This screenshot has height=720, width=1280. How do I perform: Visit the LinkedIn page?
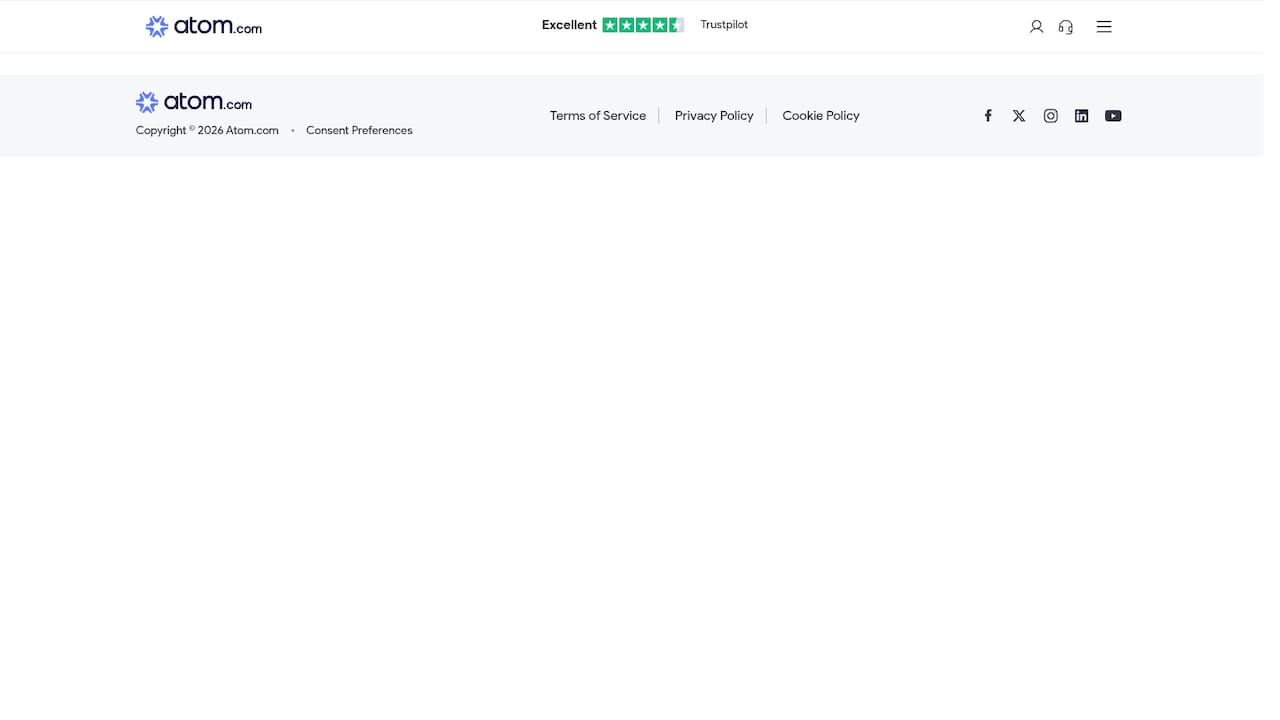1081,116
